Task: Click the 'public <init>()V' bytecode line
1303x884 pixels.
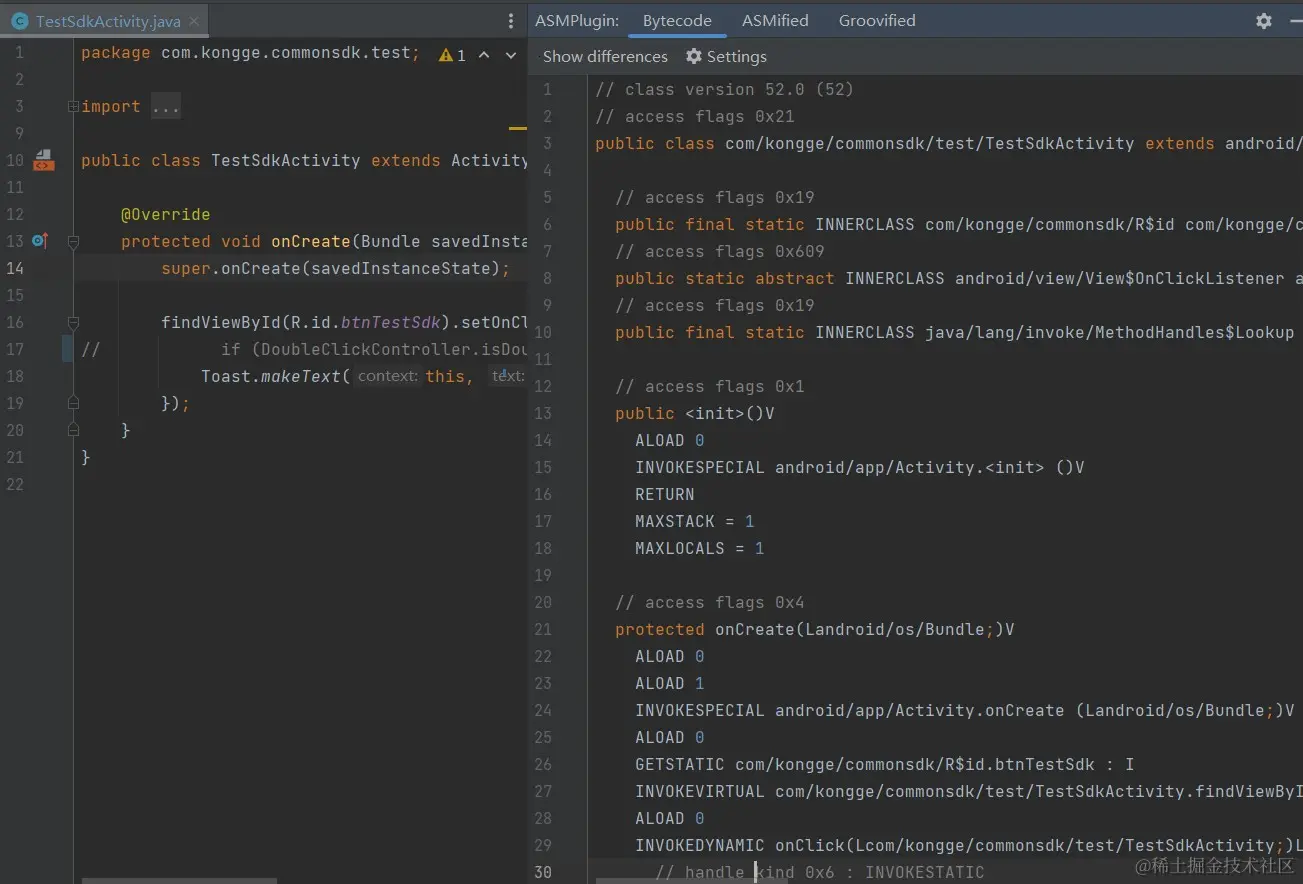Action: click(x=695, y=413)
